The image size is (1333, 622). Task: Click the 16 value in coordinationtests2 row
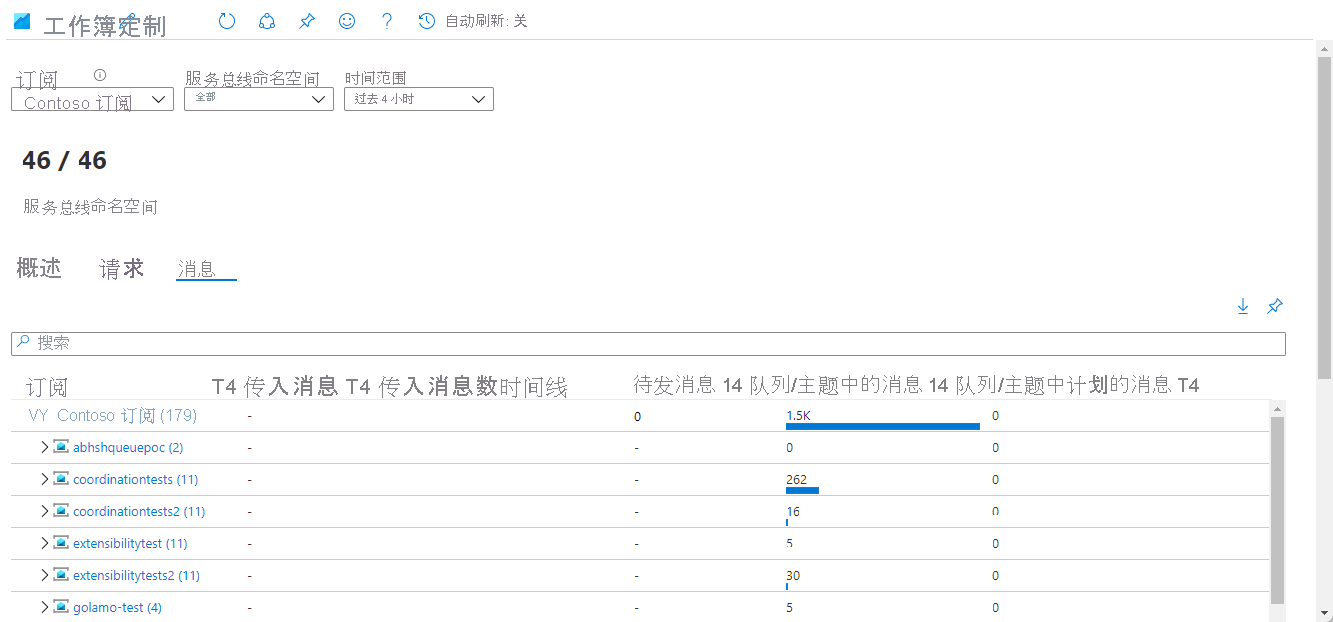coord(793,511)
